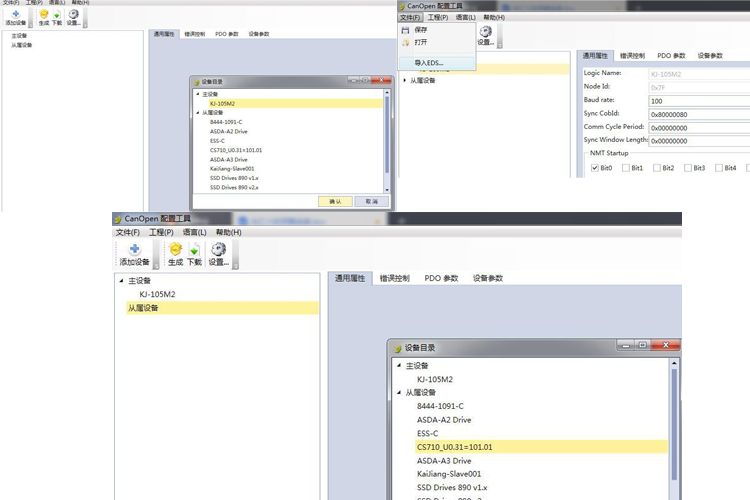Select highlighted CS710_U0.31=101.01 device entry

541,447
